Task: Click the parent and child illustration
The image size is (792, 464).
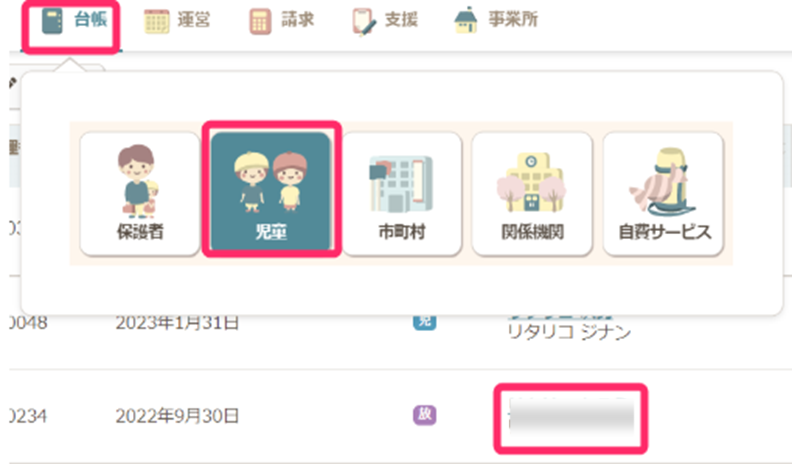Action: pos(138,181)
